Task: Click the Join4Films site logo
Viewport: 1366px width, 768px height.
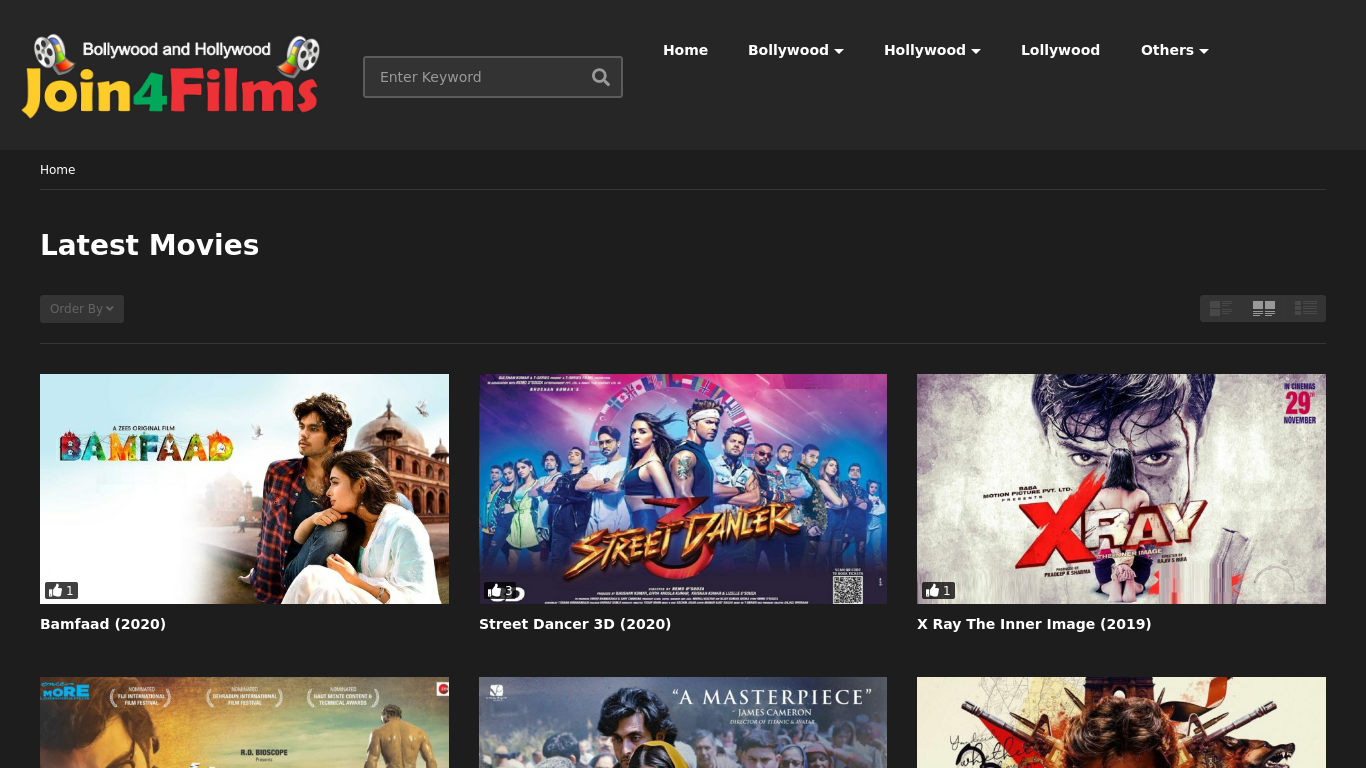Action: click(171, 76)
